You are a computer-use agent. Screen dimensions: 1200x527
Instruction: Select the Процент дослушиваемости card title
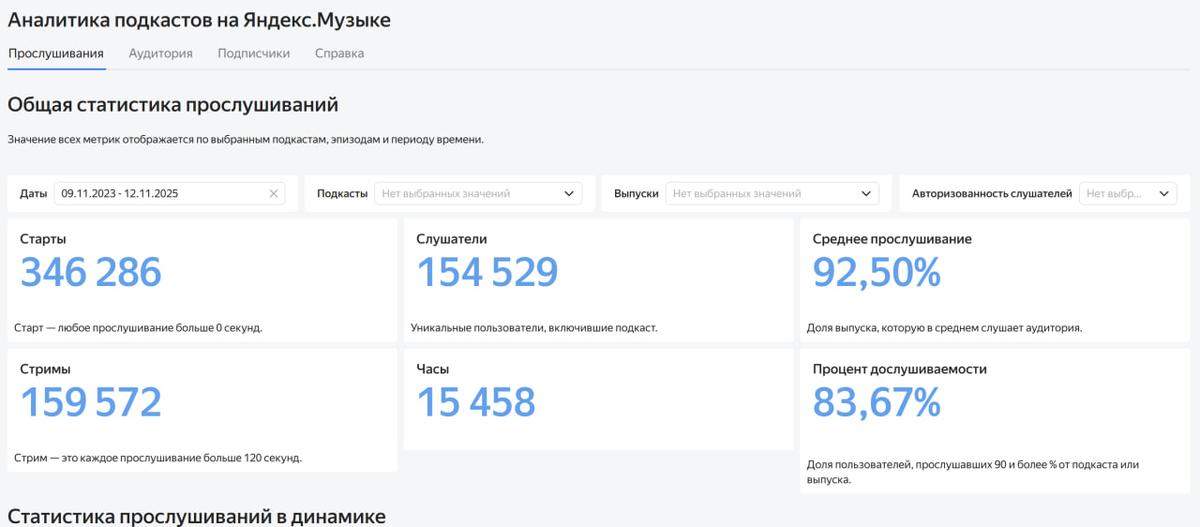(900, 369)
